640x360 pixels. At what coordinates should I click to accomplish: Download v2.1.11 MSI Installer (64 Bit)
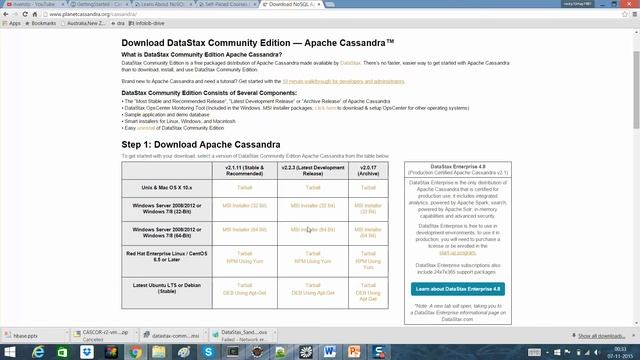[244, 230]
